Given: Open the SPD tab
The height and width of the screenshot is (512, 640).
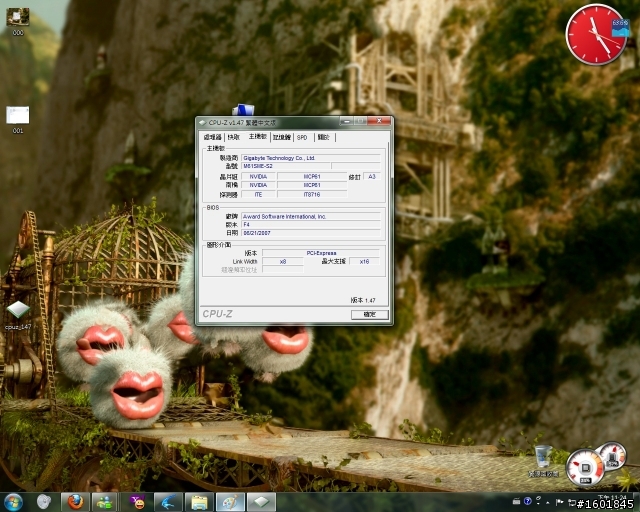Looking at the screenshot, I should (x=302, y=137).
